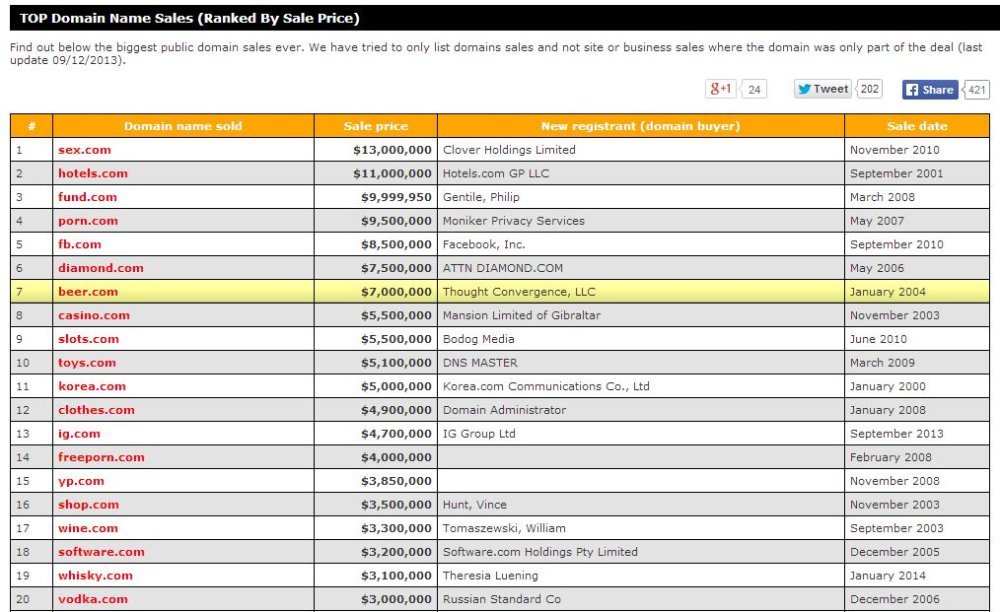The height and width of the screenshot is (612, 1000).
Task: Click the 'Moniker Privacy Services' registrant cell
Action: (640, 221)
